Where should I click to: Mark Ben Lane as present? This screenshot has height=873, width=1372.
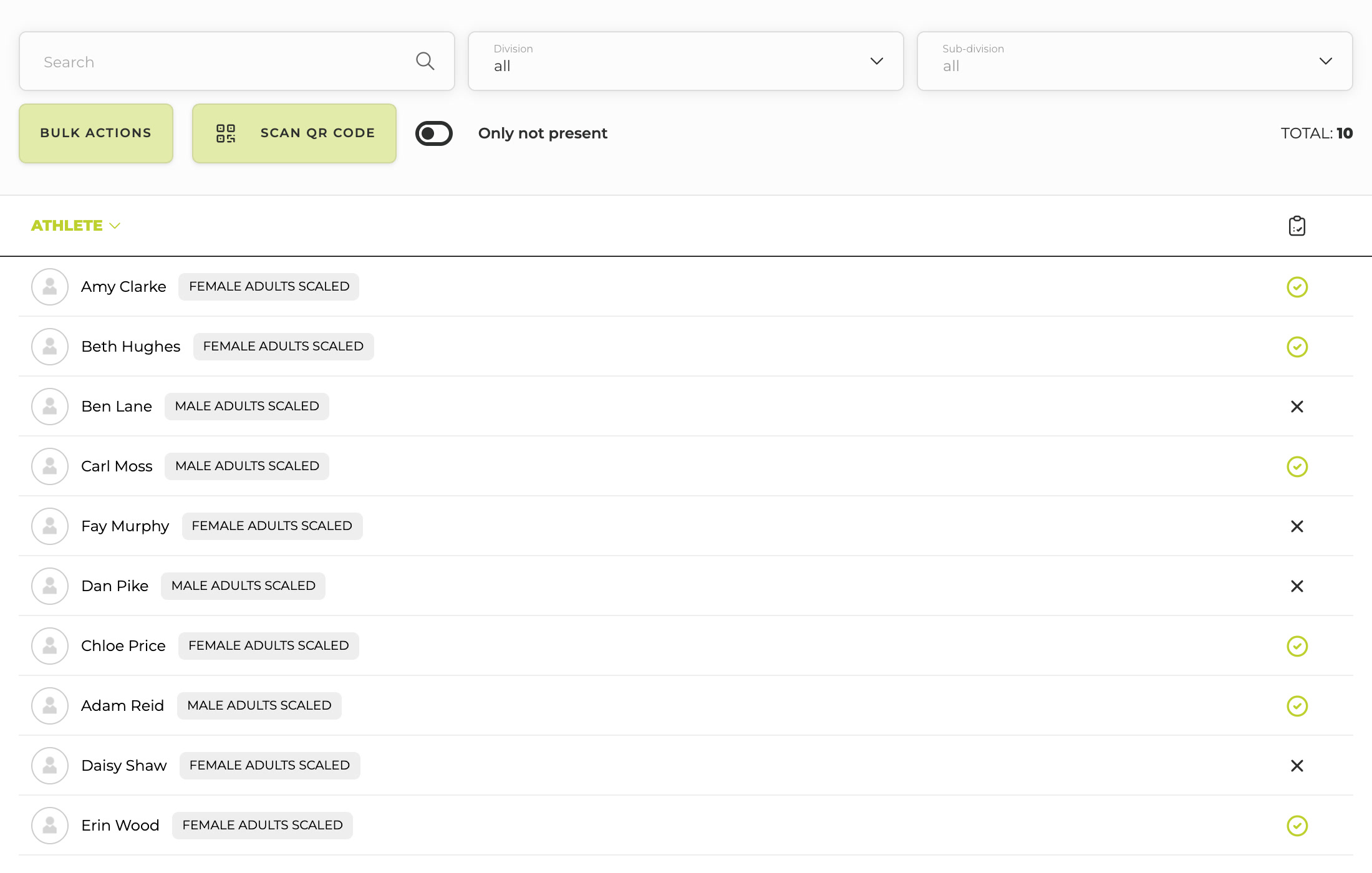click(x=1297, y=407)
